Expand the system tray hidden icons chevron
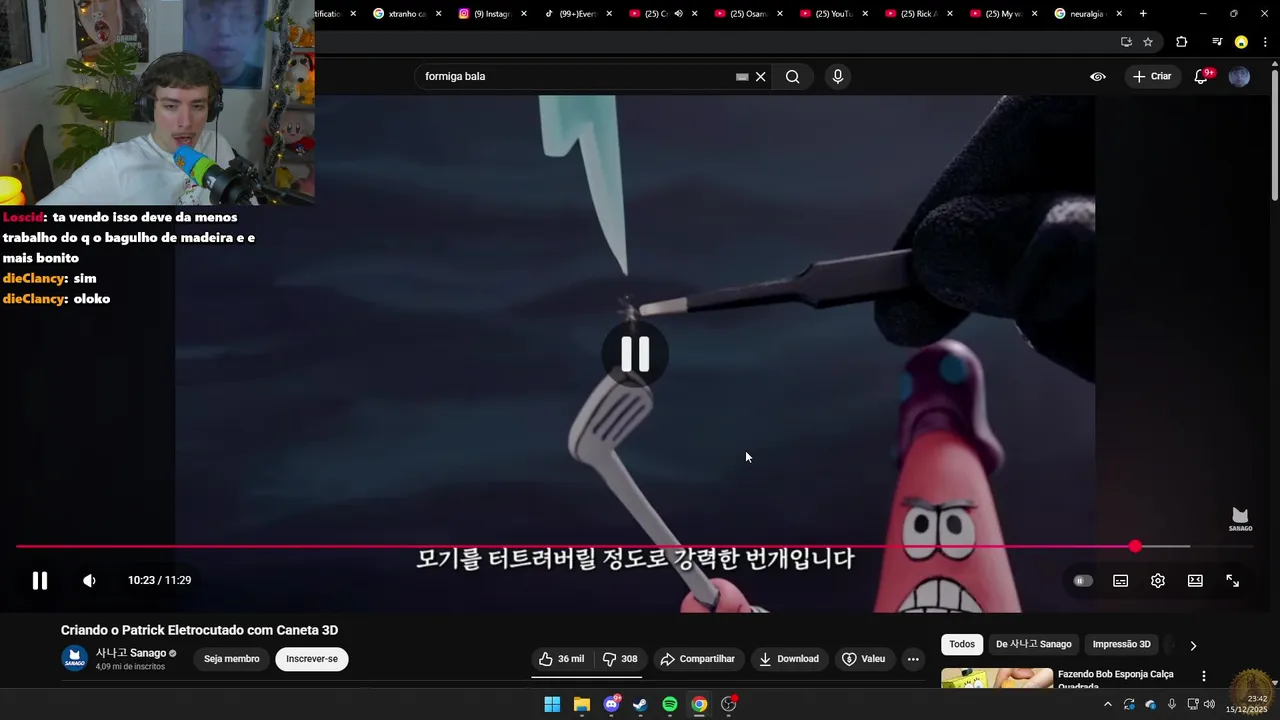The image size is (1280, 720). point(1107,705)
